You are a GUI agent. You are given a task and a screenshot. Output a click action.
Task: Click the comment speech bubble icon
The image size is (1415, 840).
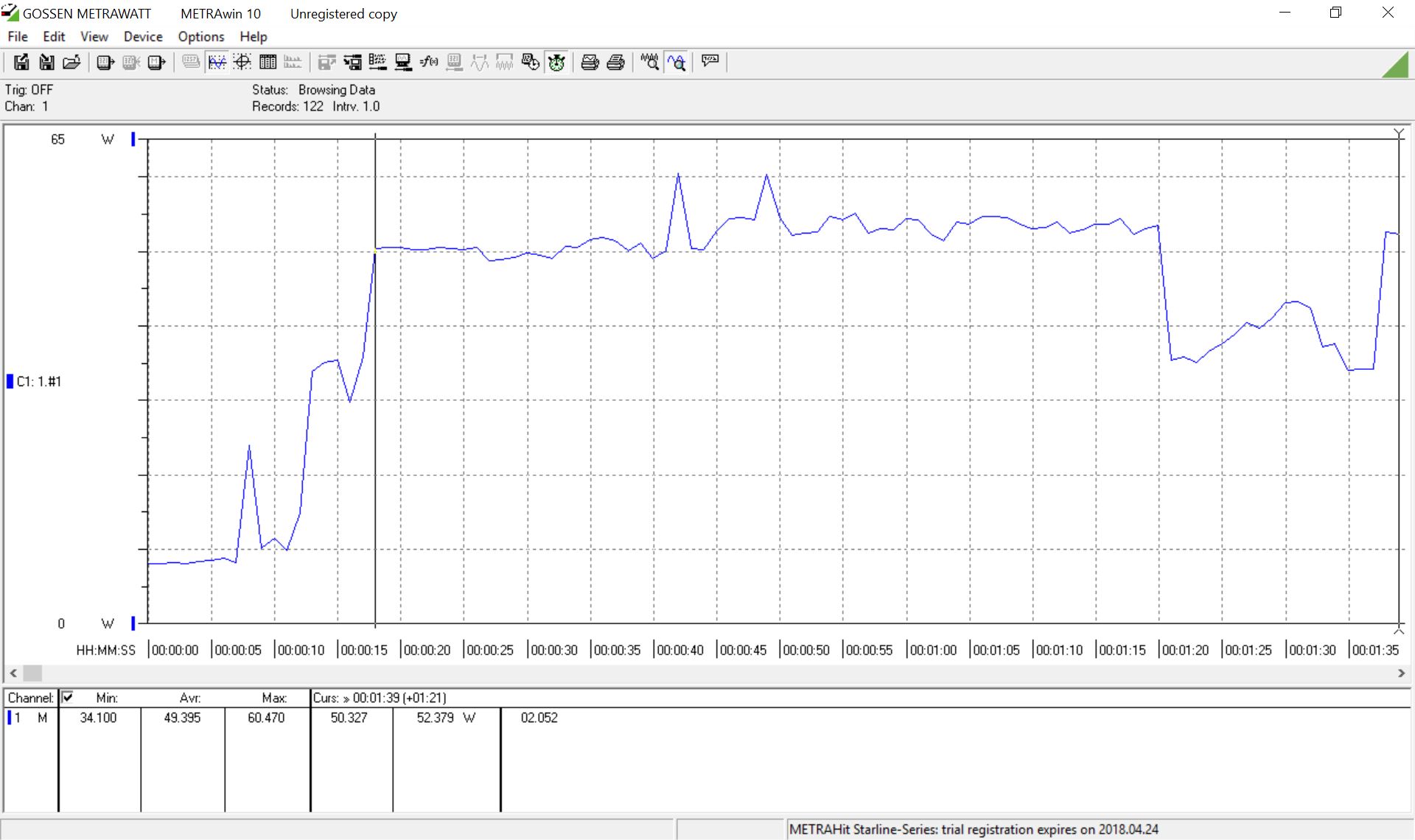pyautogui.click(x=710, y=61)
